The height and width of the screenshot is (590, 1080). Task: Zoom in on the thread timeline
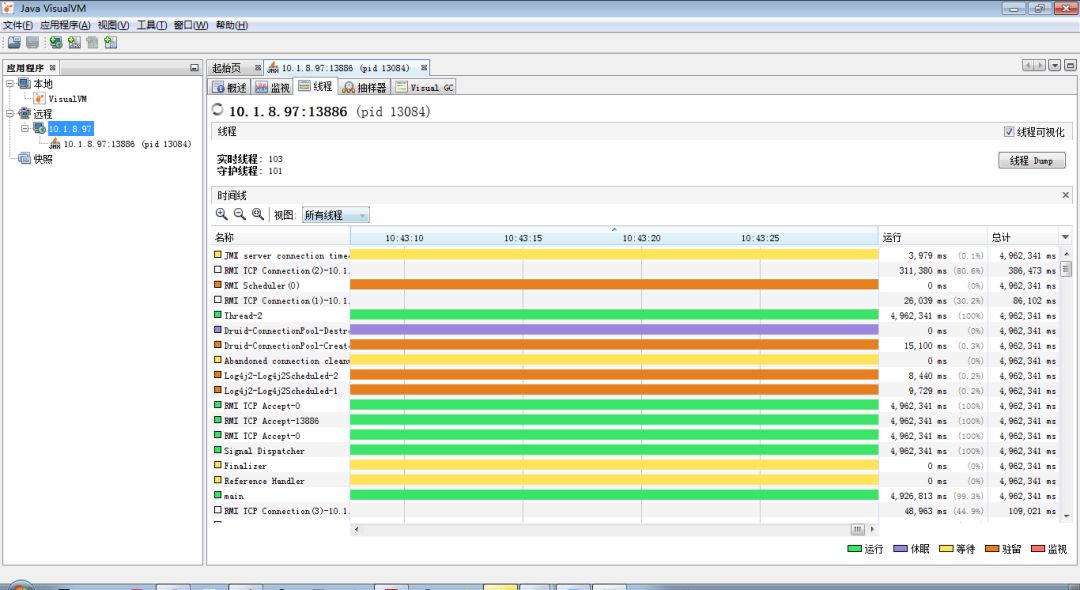(x=222, y=214)
